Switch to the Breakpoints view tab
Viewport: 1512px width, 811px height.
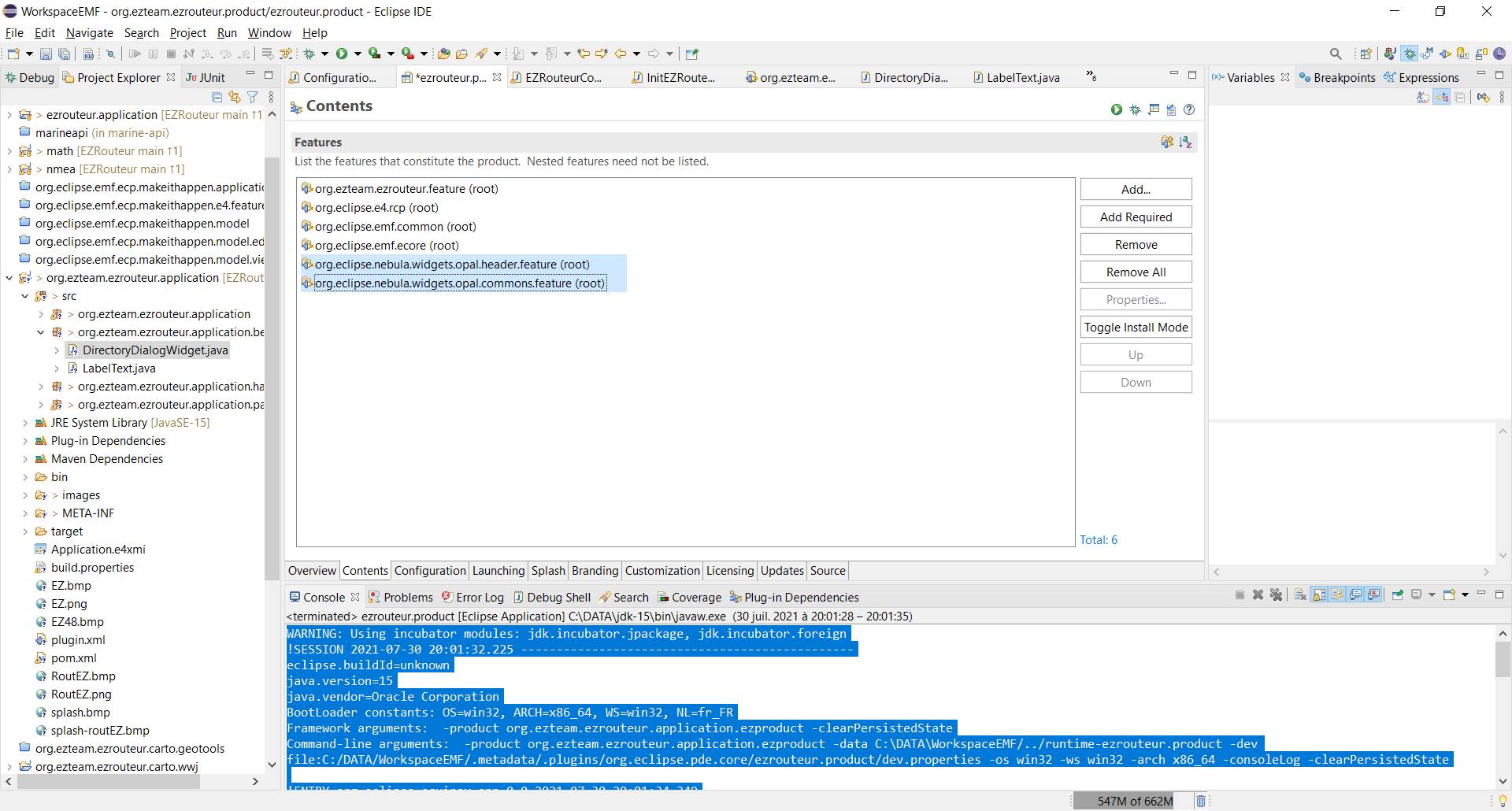point(1337,77)
